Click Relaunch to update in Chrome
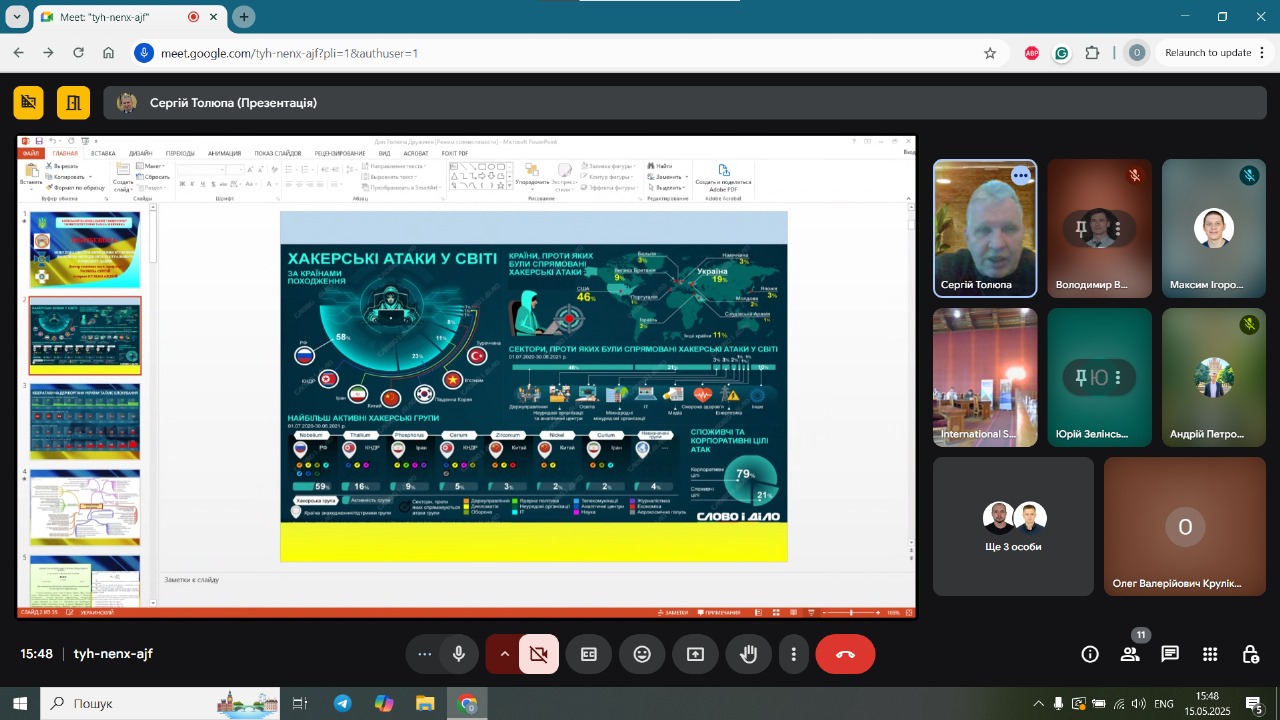This screenshot has height=720, width=1280. click(x=1207, y=53)
